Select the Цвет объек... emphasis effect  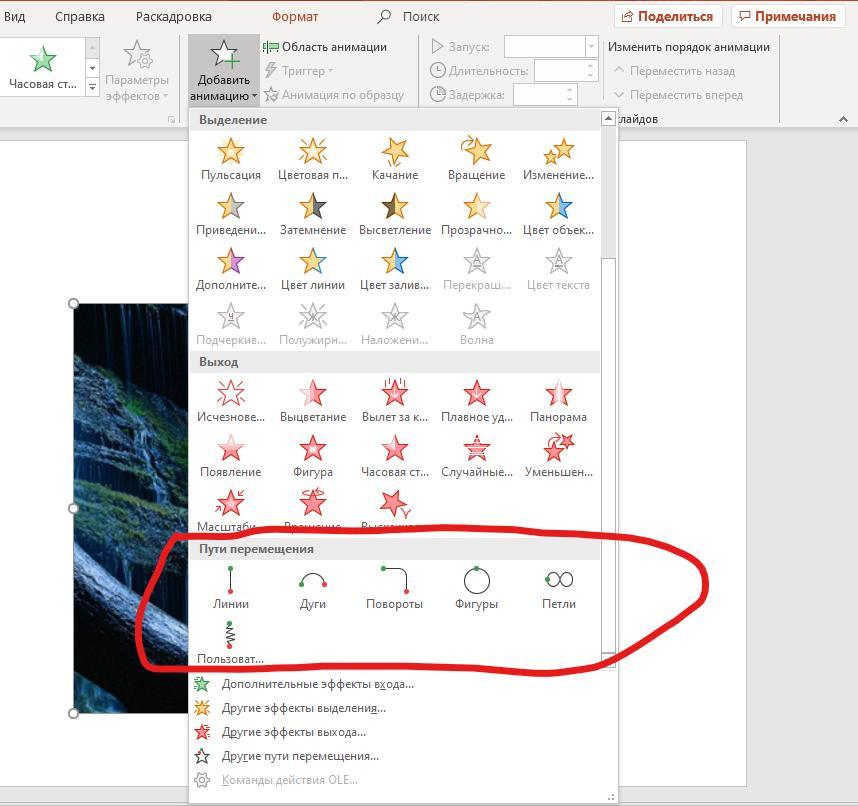pyautogui.click(x=558, y=214)
